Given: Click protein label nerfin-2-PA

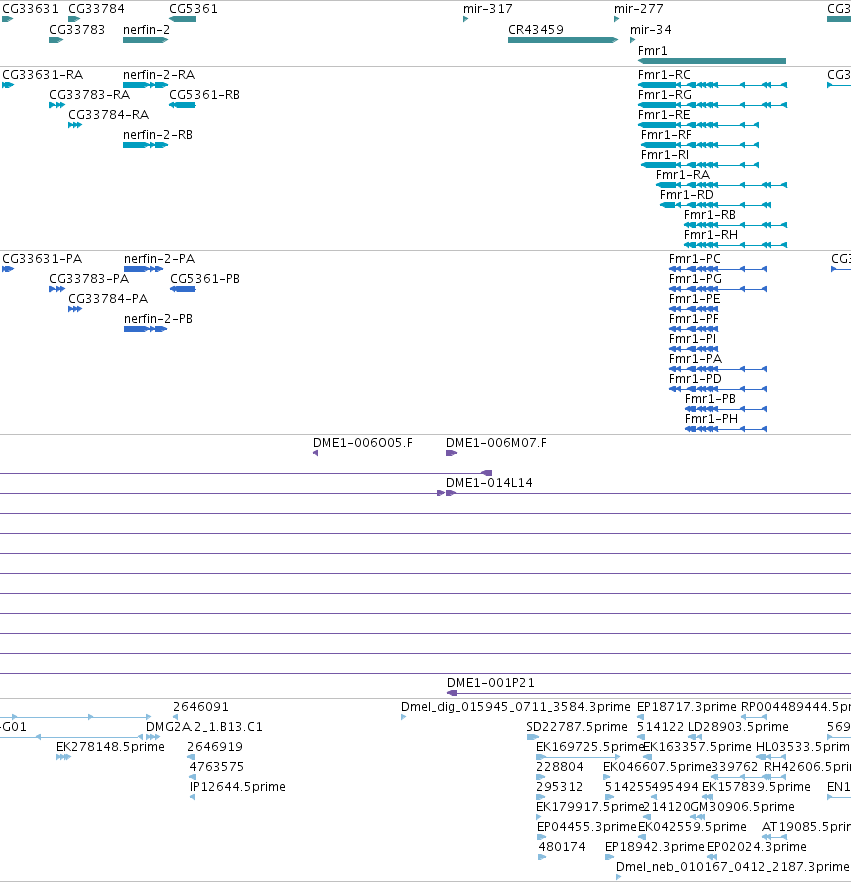Looking at the screenshot, I should (160, 259).
